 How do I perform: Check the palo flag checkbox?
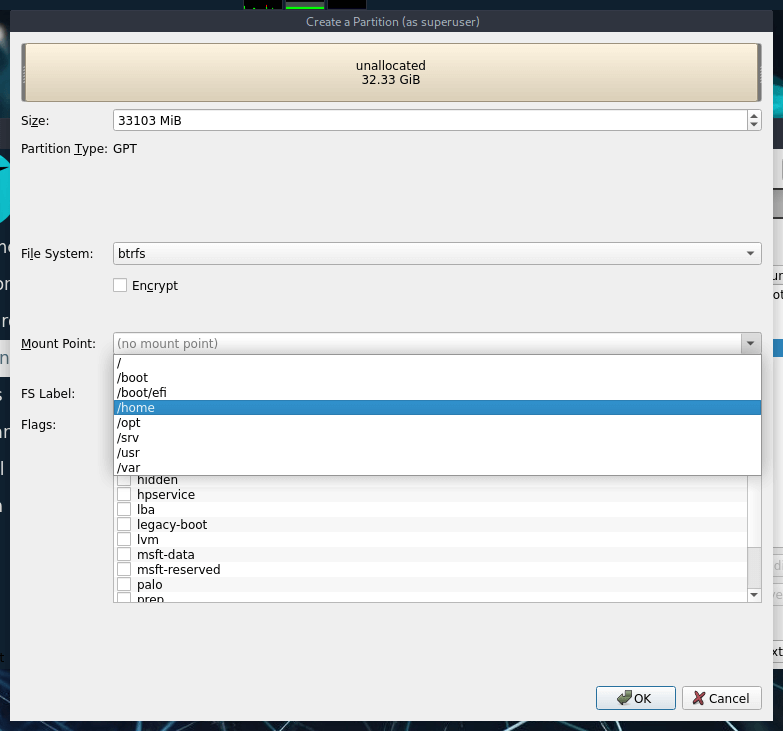125,585
